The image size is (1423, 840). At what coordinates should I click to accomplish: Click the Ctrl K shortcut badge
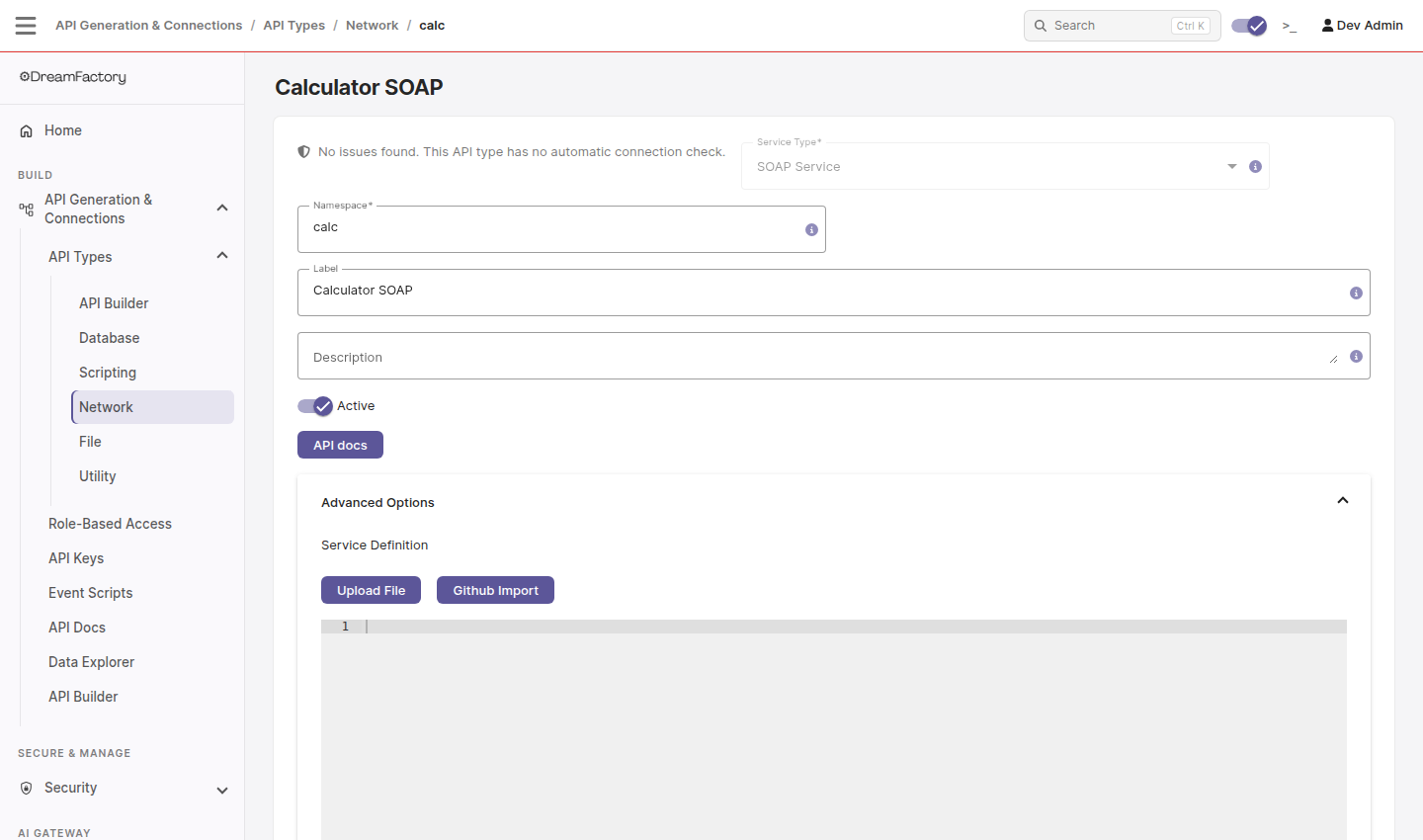tap(1191, 26)
